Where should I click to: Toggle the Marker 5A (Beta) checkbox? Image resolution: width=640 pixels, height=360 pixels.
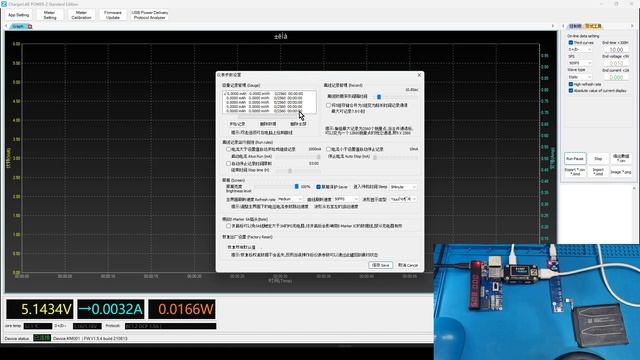click(228, 226)
